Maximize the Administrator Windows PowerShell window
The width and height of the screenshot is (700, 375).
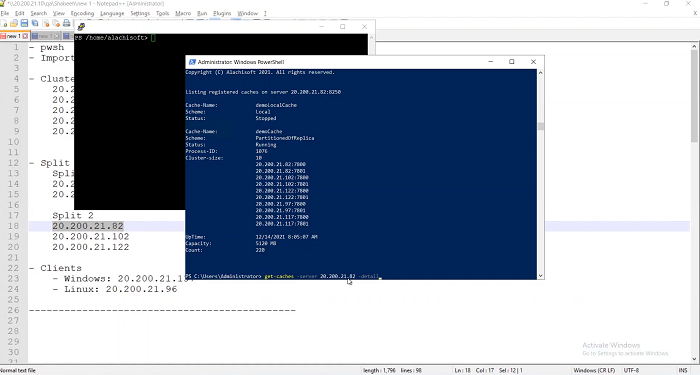[x=512, y=62]
